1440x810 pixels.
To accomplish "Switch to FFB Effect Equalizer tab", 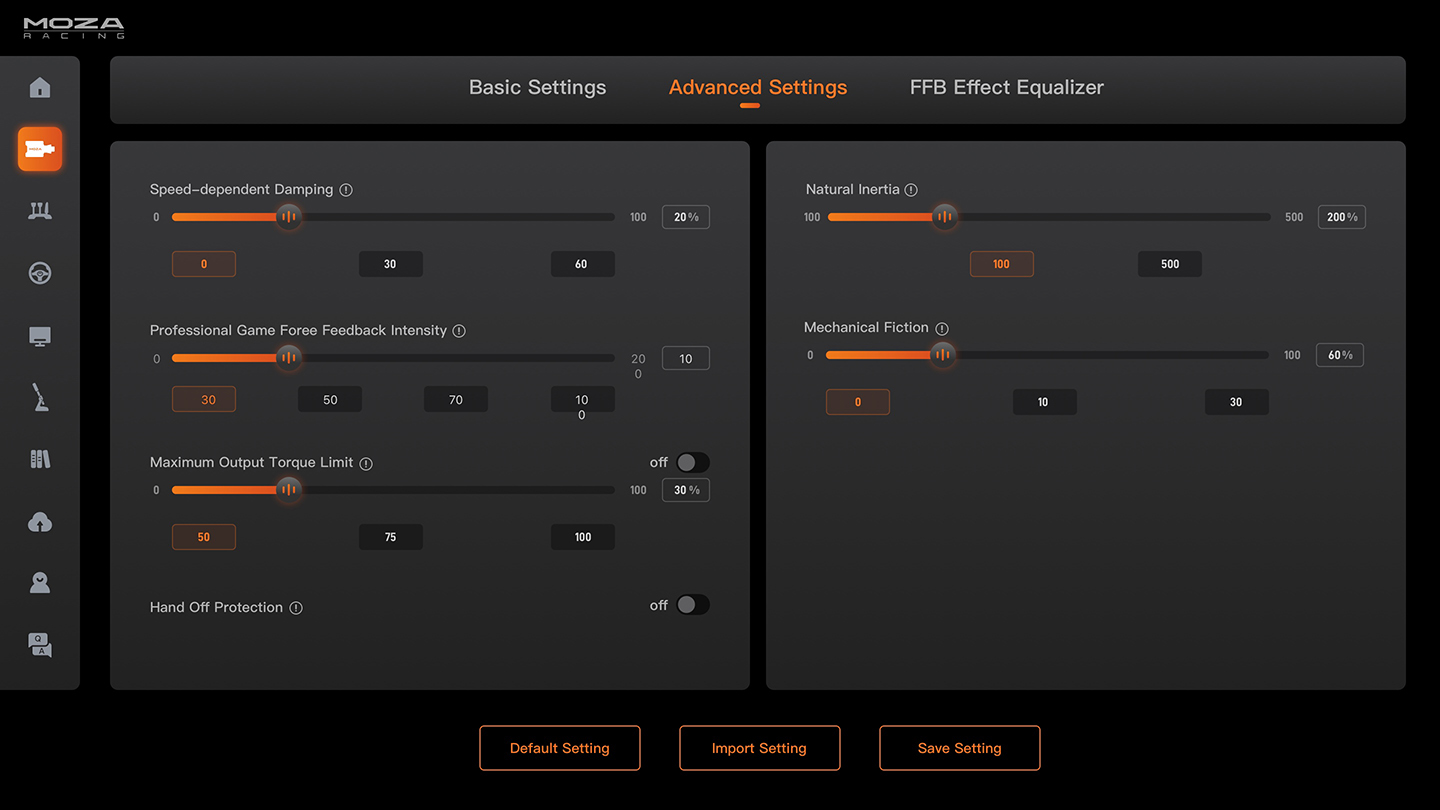I will point(1006,88).
